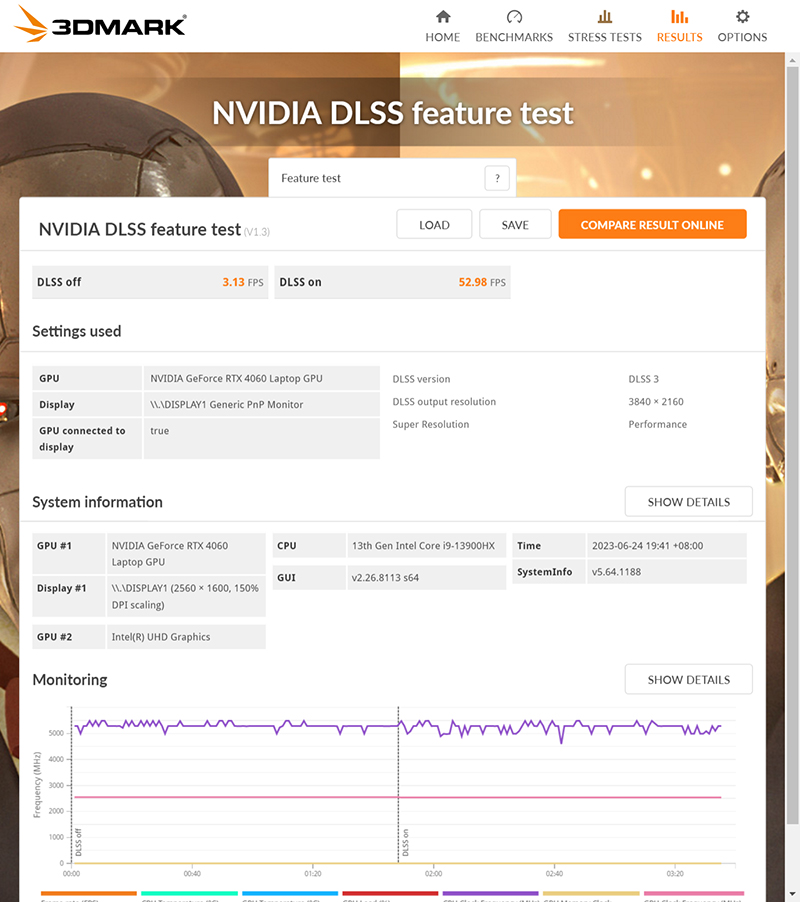This screenshot has height=902, width=800.
Task: Click the Display #1 2560 × 1600 value
Action: 185,597
